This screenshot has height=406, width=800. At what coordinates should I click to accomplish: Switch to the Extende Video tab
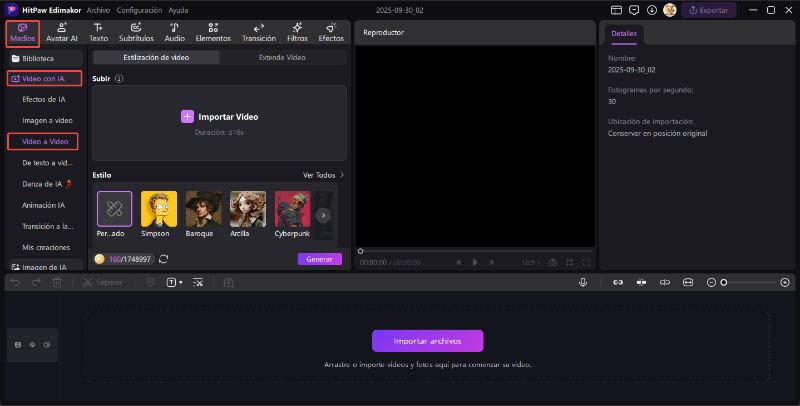click(x=283, y=58)
